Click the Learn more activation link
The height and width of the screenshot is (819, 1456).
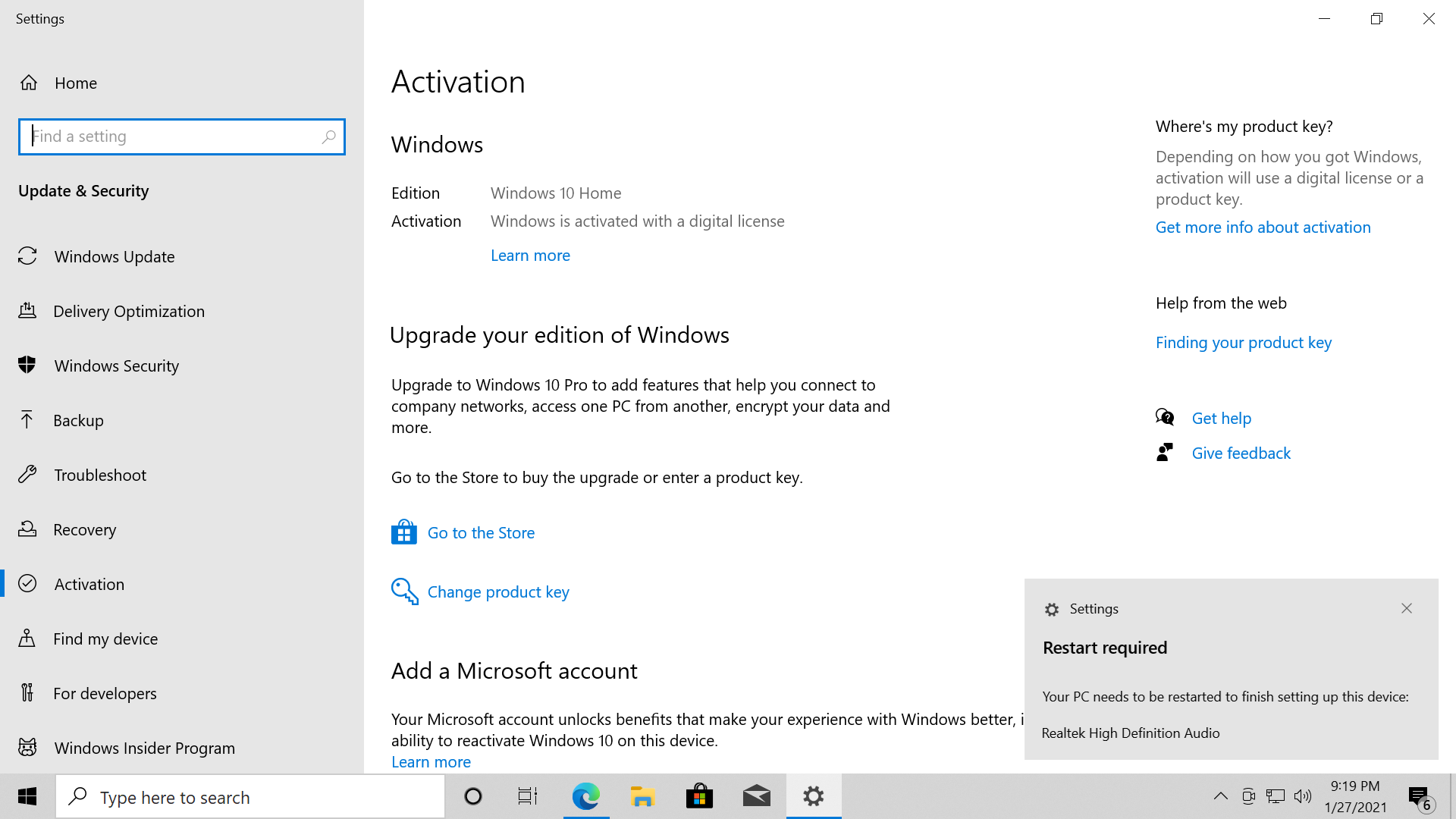530,255
